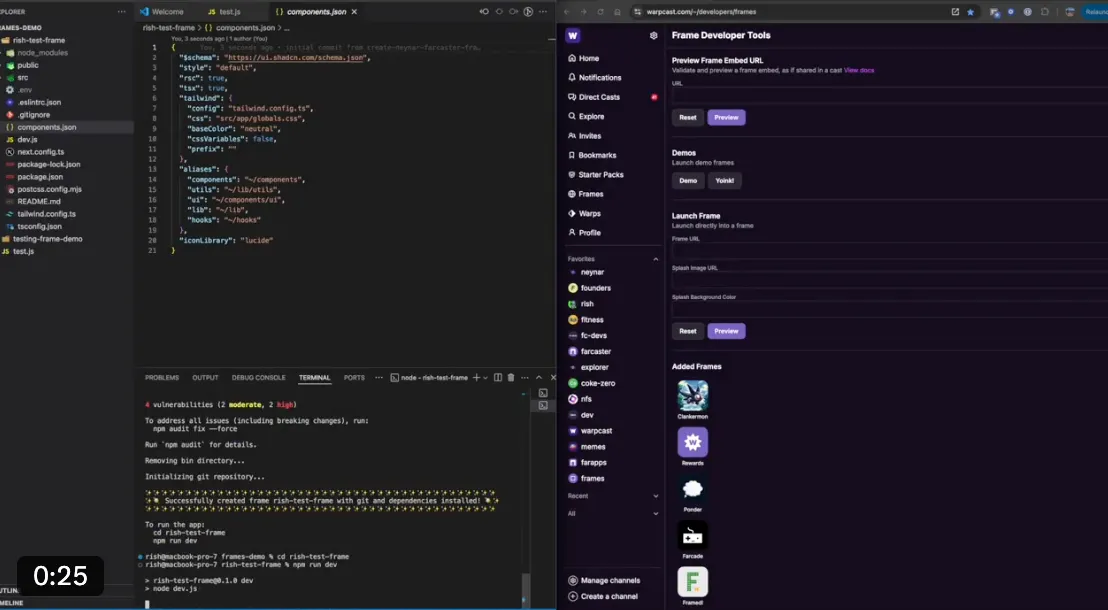Image resolution: width=1108 pixels, height=610 pixels.
Task: Open Profile in Warpcast sidebar
Action: (584, 233)
